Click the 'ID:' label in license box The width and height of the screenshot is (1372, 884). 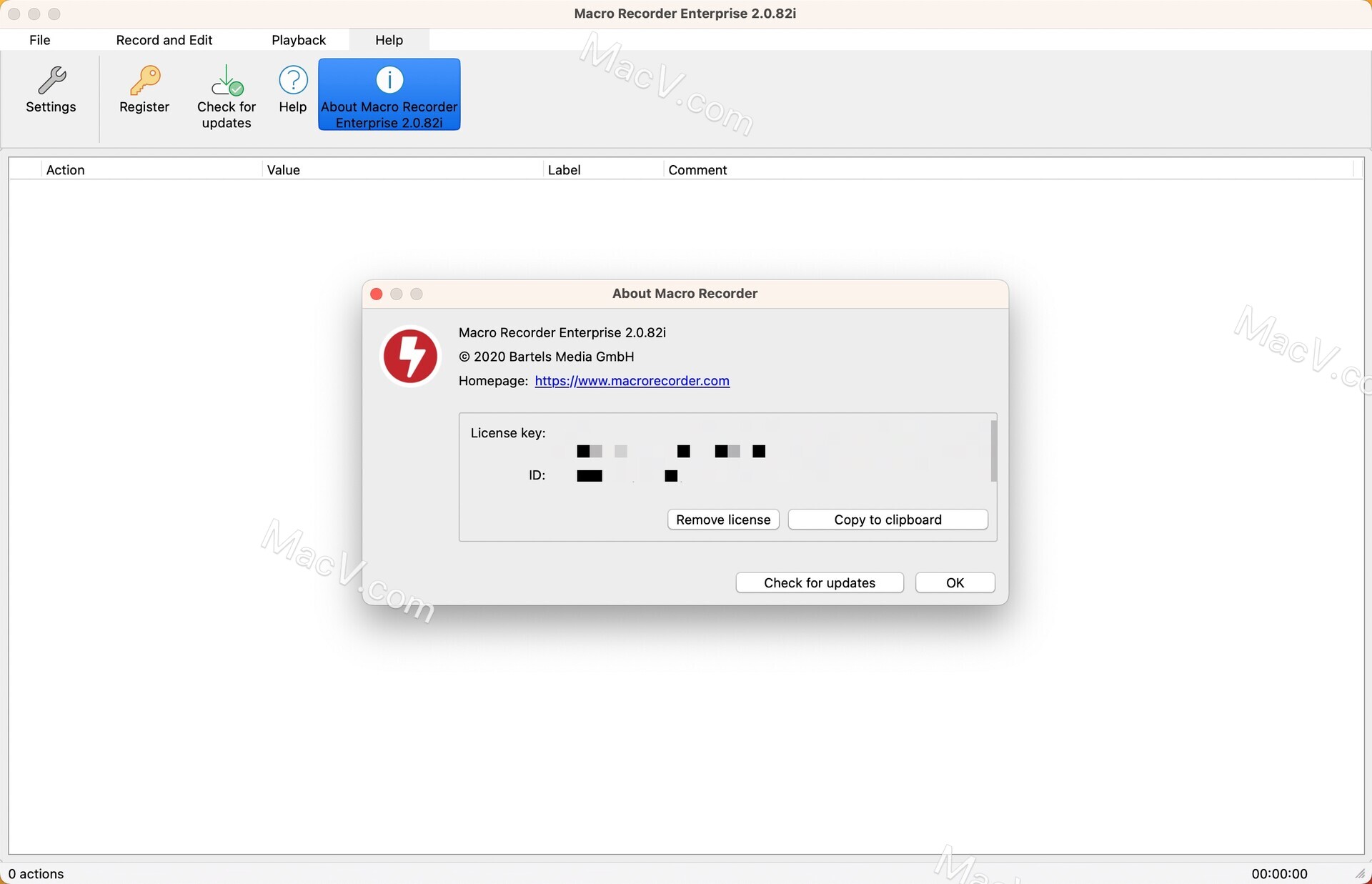pyautogui.click(x=537, y=475)
